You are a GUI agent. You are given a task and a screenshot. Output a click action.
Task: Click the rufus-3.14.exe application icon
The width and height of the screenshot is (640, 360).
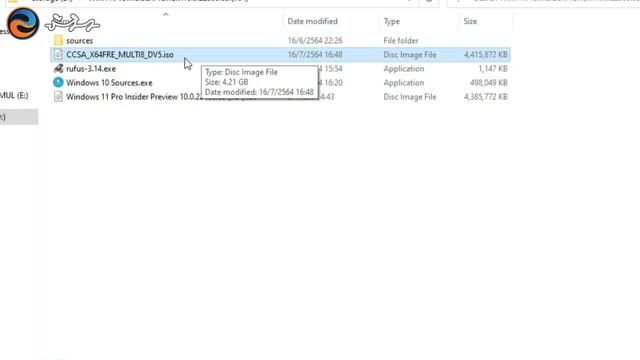click(x=58, y=69)
